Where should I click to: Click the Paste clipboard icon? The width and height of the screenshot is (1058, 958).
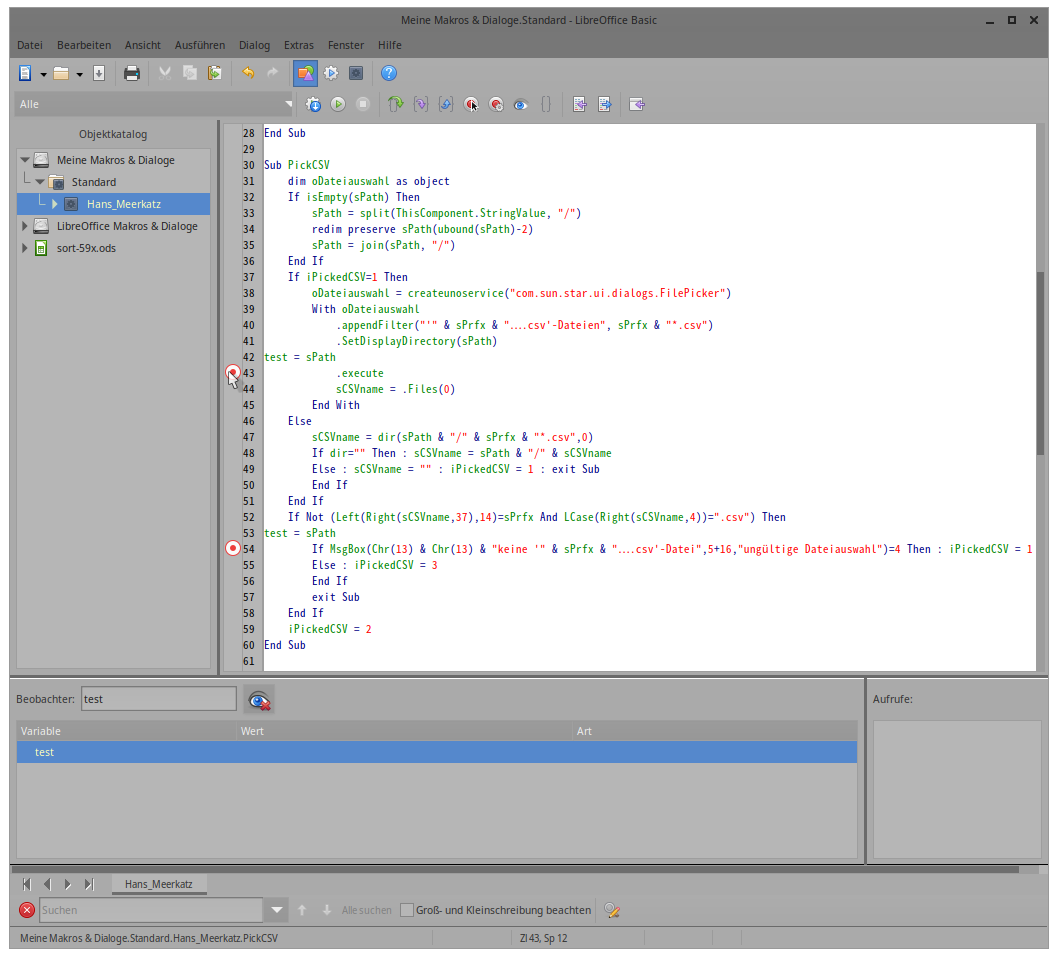pos(215,74)
